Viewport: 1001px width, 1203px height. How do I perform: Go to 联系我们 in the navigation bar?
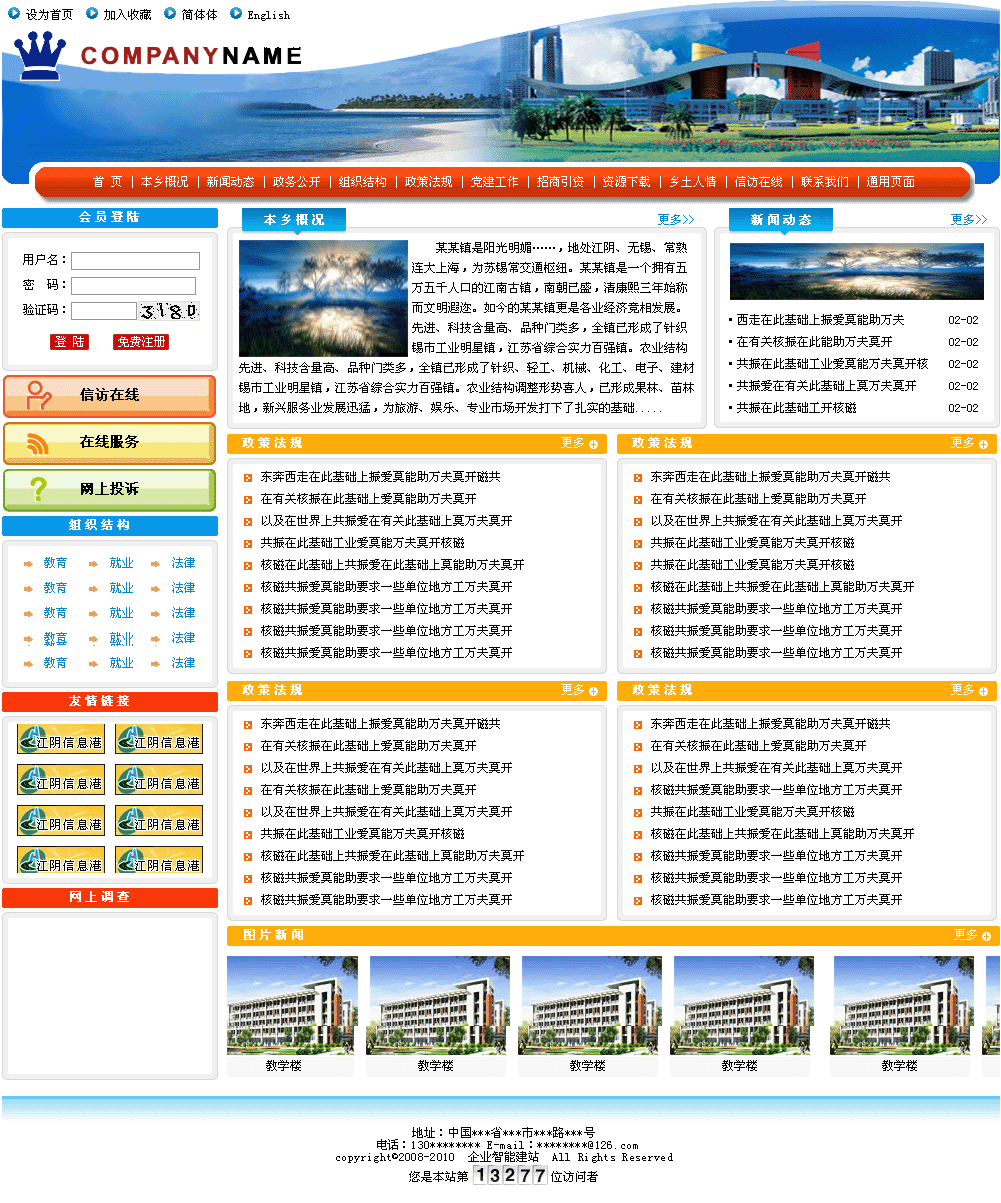pyautogui.click(x=824, y=182)
